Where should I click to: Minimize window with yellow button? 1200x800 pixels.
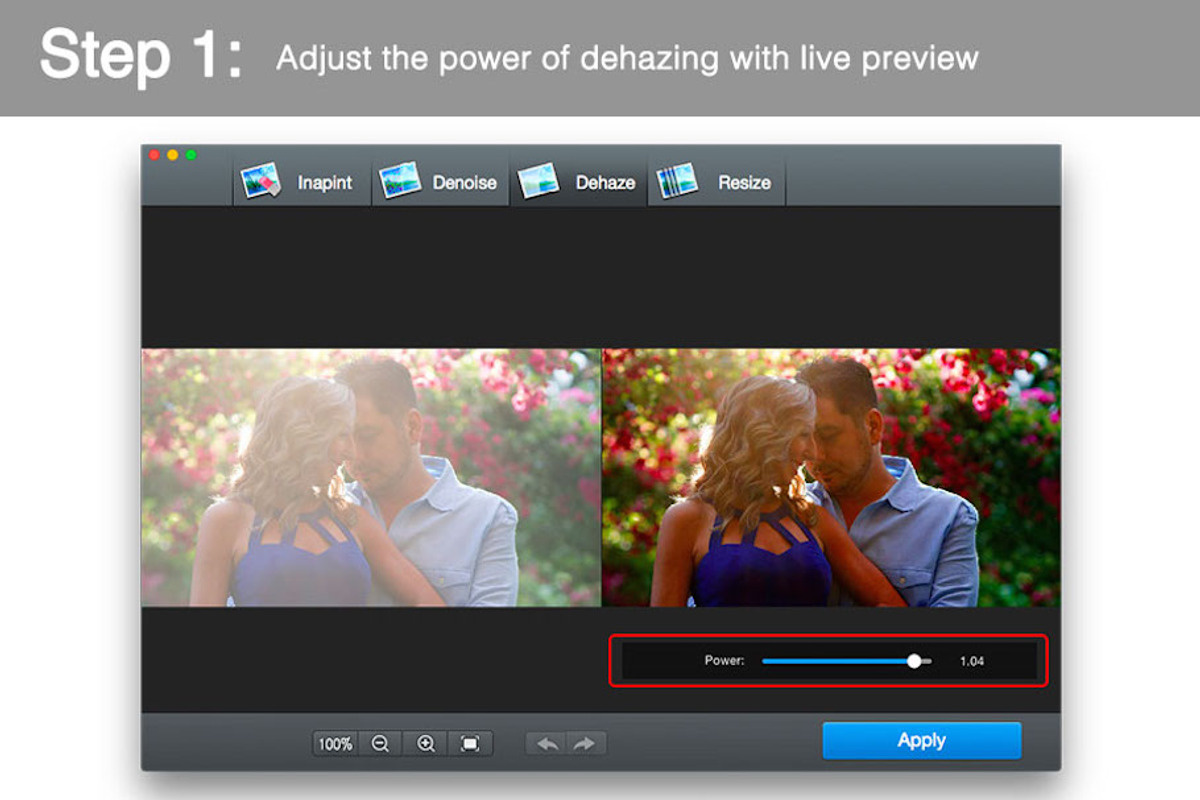[x=173, y=154]
